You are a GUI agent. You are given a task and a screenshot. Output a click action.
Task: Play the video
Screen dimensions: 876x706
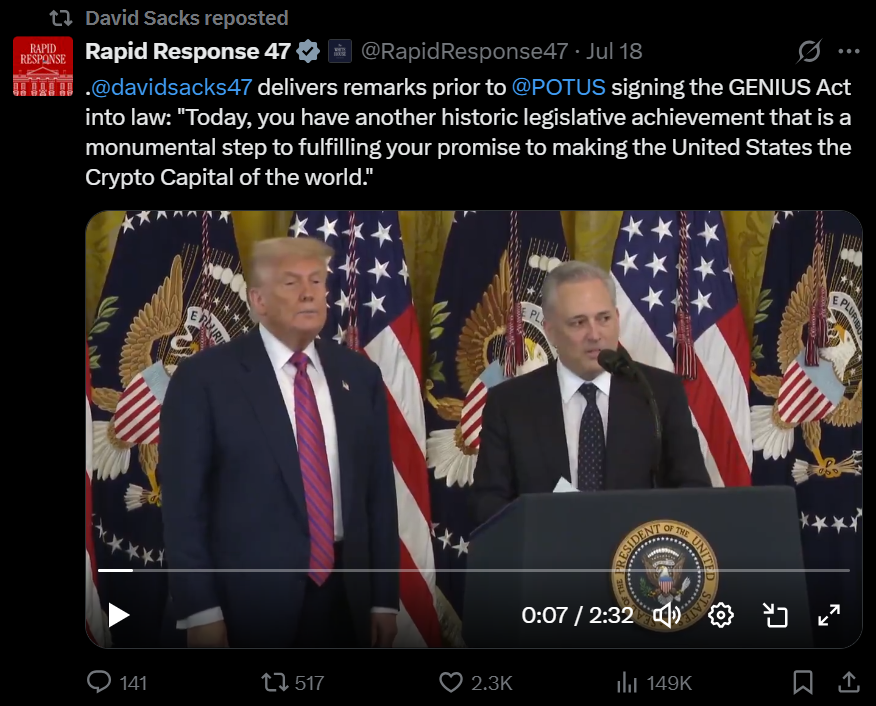tap(119, 615)
